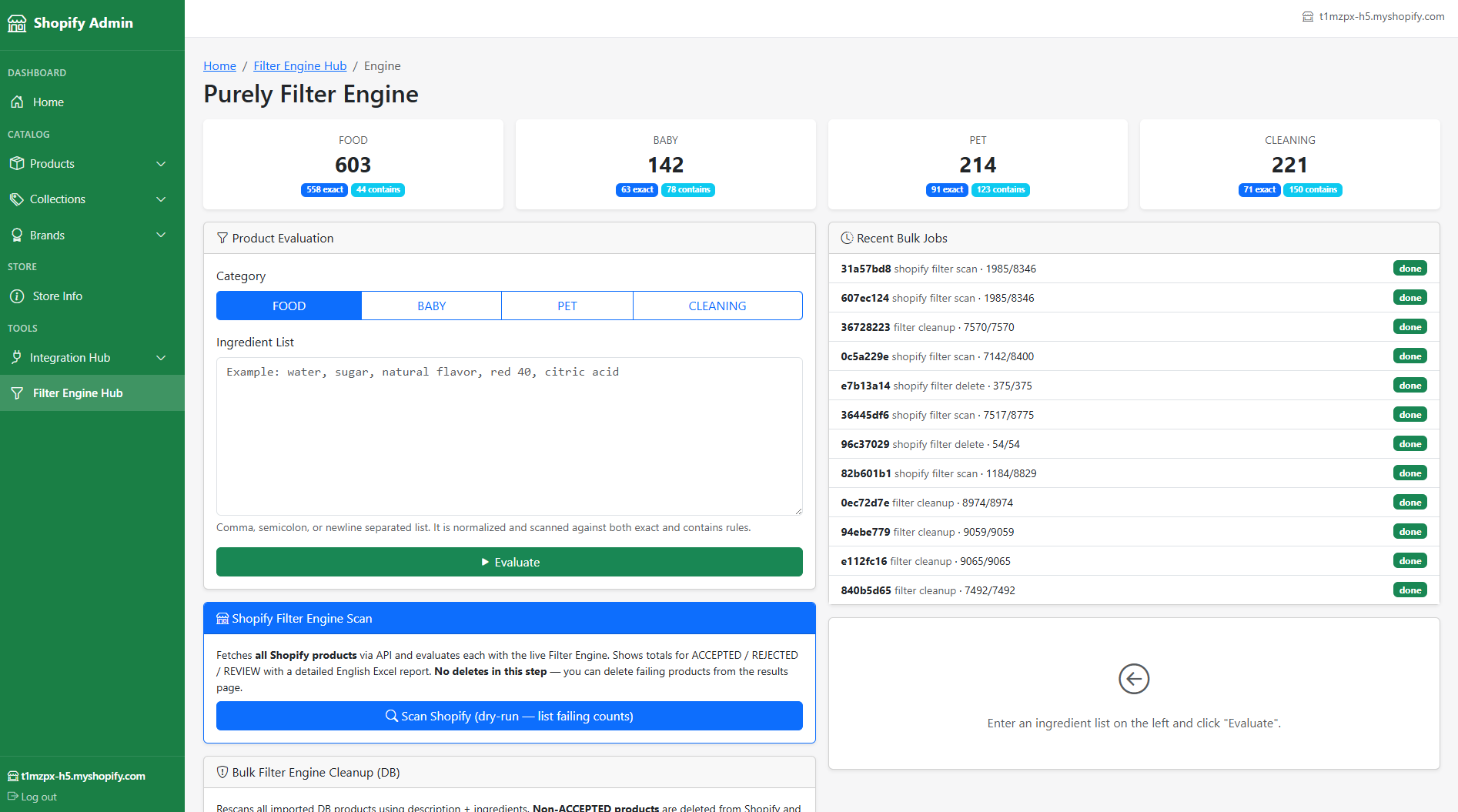1458x812 pixels.
Task: Click the top-right t1mzpx-h5.myshopify.com store link
Action: click(1373, 17)
